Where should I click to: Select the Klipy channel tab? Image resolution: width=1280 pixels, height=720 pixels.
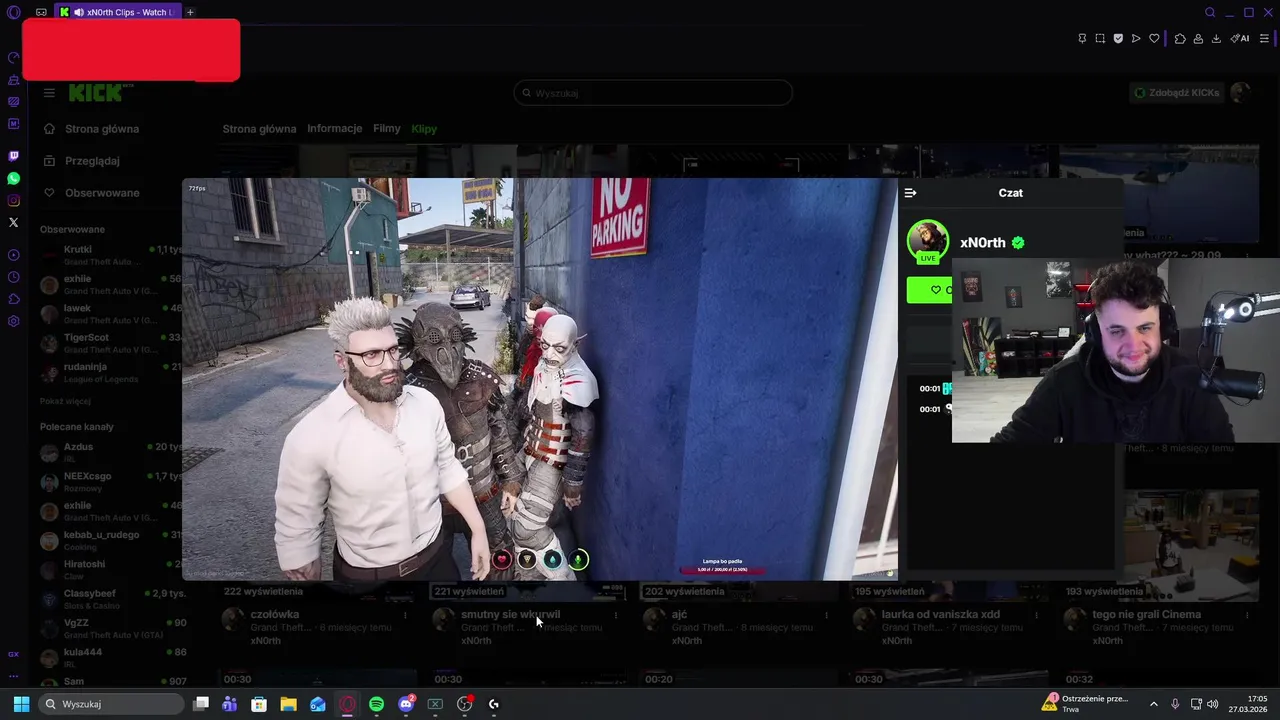(424, 129)
